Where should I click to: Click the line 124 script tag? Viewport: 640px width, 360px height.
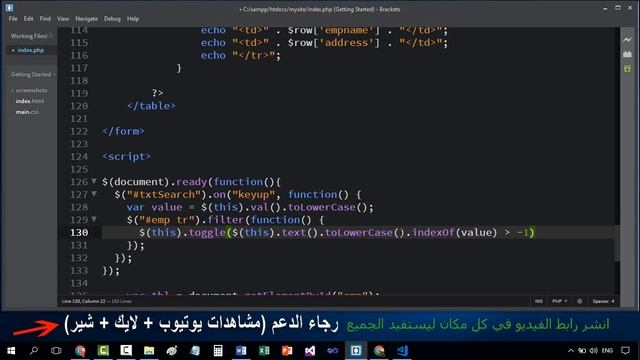tap(127, 156)
